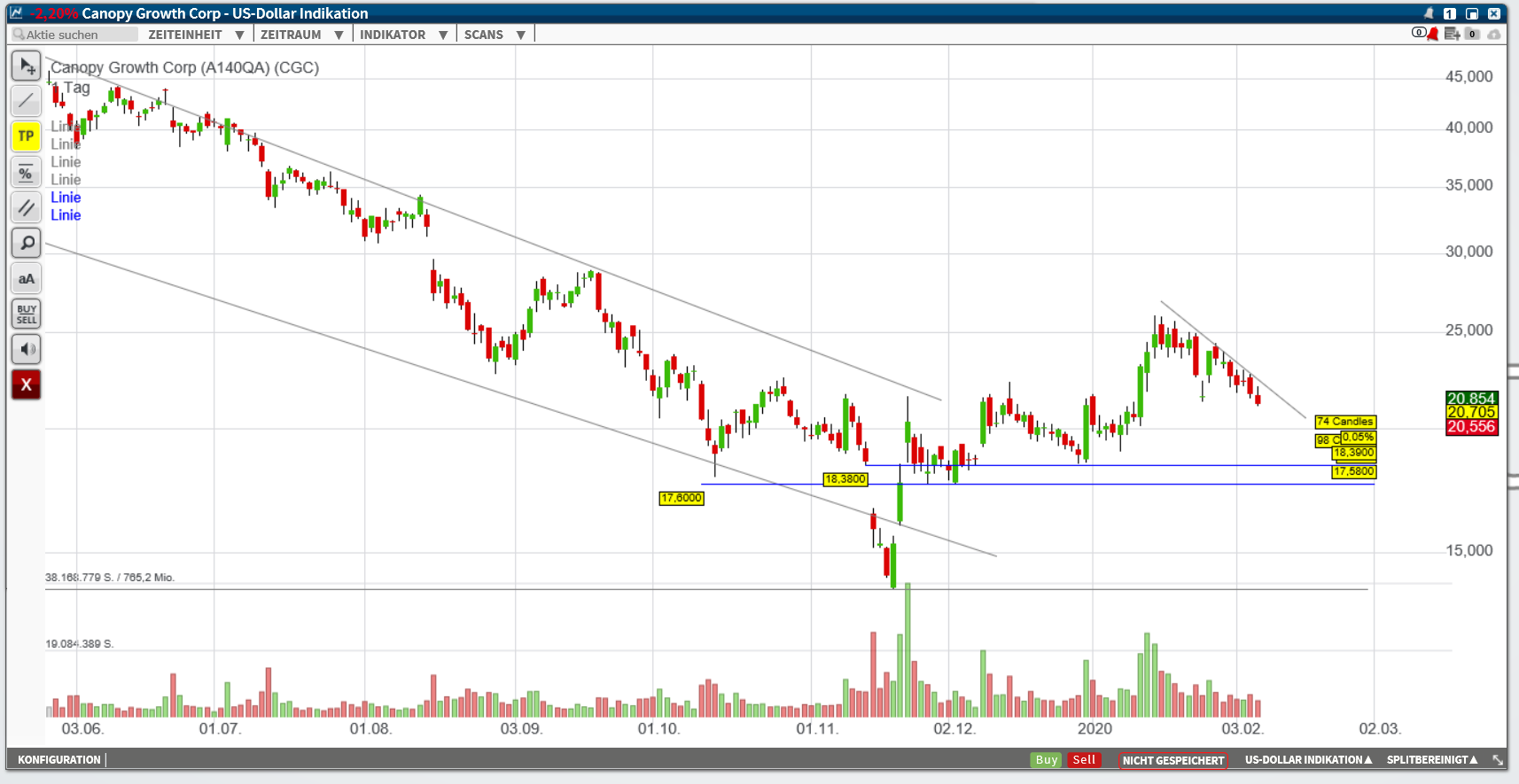1519x784 pixels.
Task: Click the 30,000 price axis label
Action: pos(1468,252)
